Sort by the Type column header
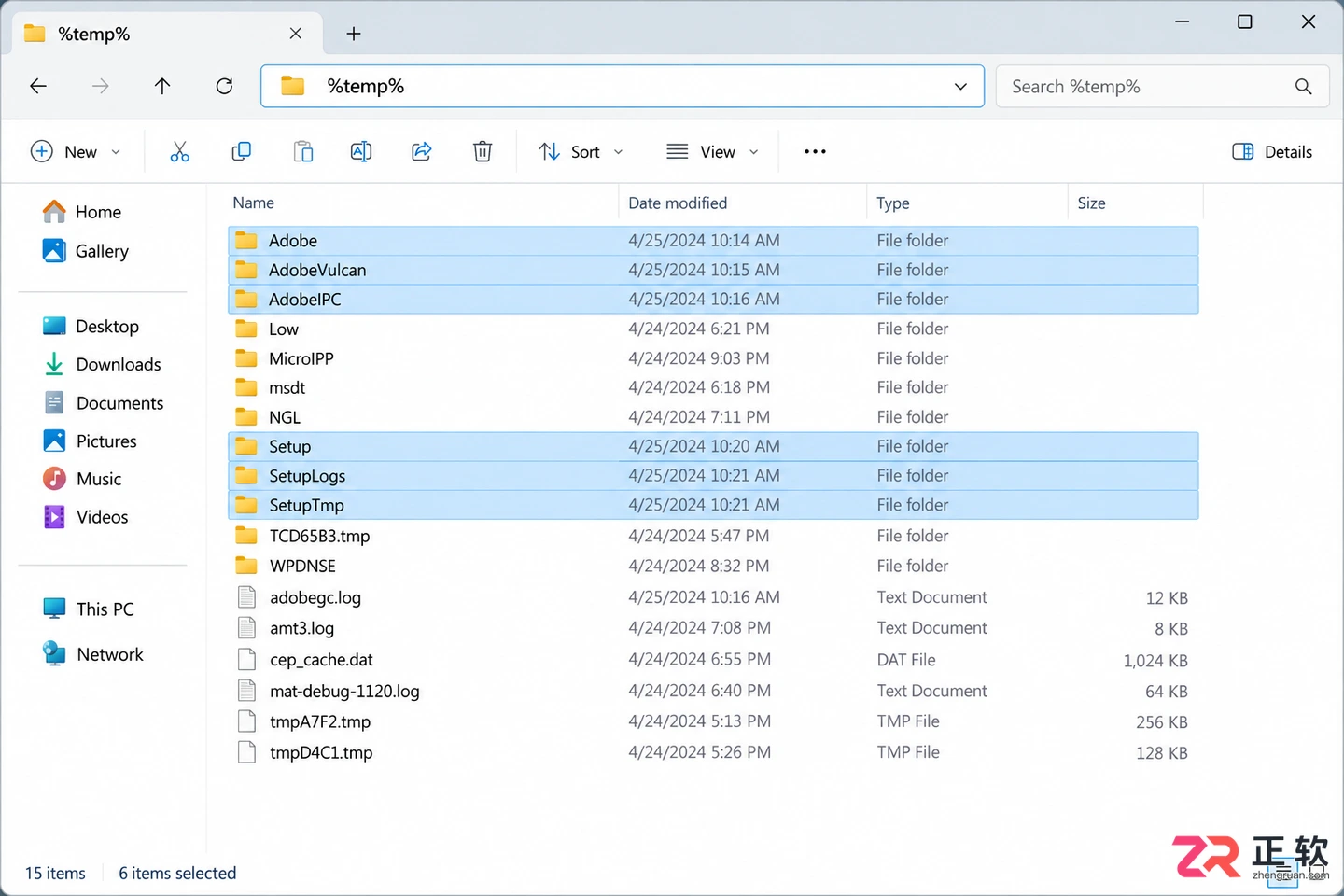This screenshot has height=896, width=1344. click(892, 203)
